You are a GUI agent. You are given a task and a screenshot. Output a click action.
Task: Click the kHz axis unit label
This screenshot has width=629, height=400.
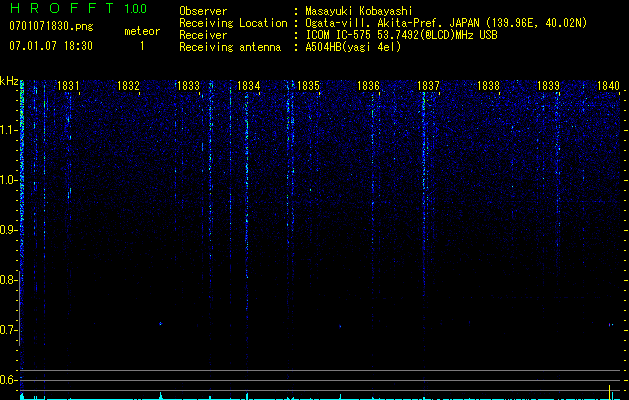pos(9,81)
